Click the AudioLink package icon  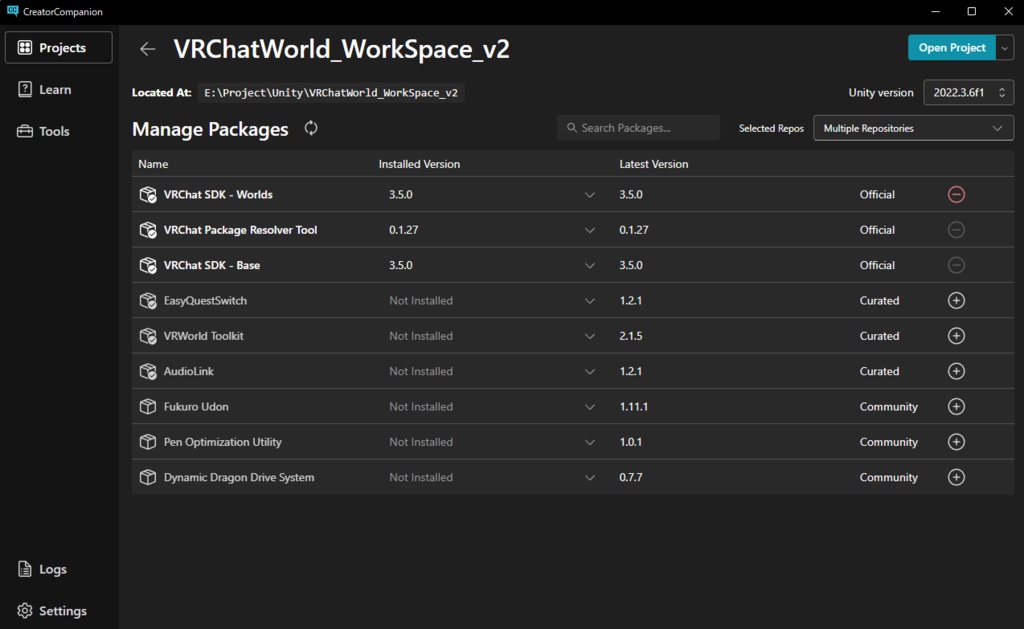pyautogui.click(x=148, y=371)
